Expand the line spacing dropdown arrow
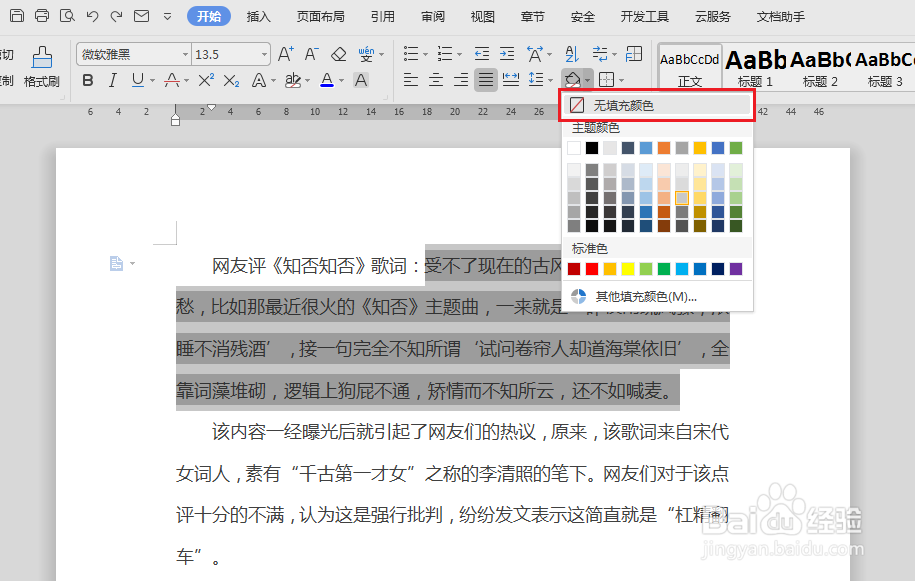The image size is (915, 581). tap(550, 80)
